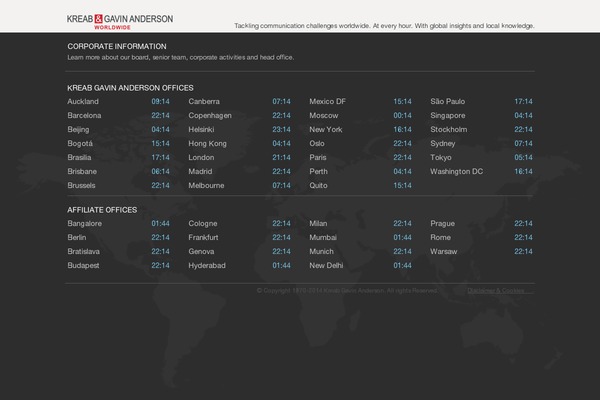The height and width of the screenshot is (400, 600).
Task: Open the Warsaw affiliate office
Action: click(x=444, y=252)
